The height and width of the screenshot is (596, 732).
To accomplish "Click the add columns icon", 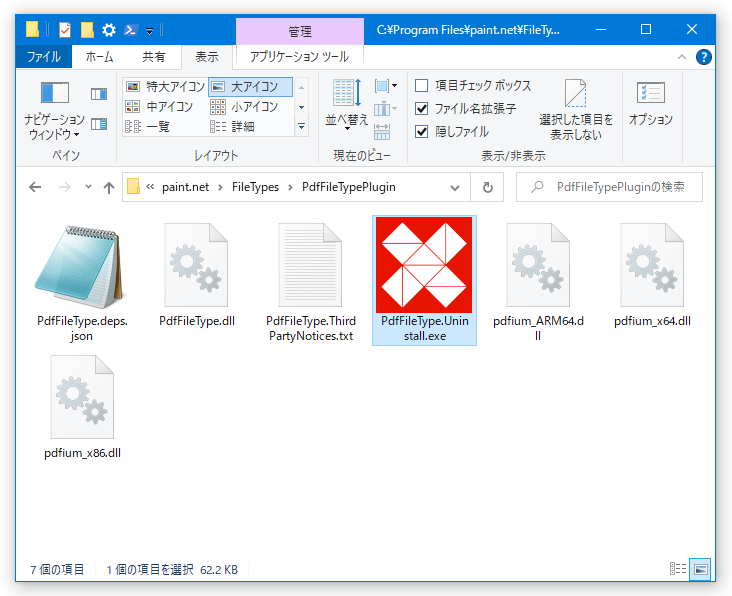I will (x=386, y=109).
